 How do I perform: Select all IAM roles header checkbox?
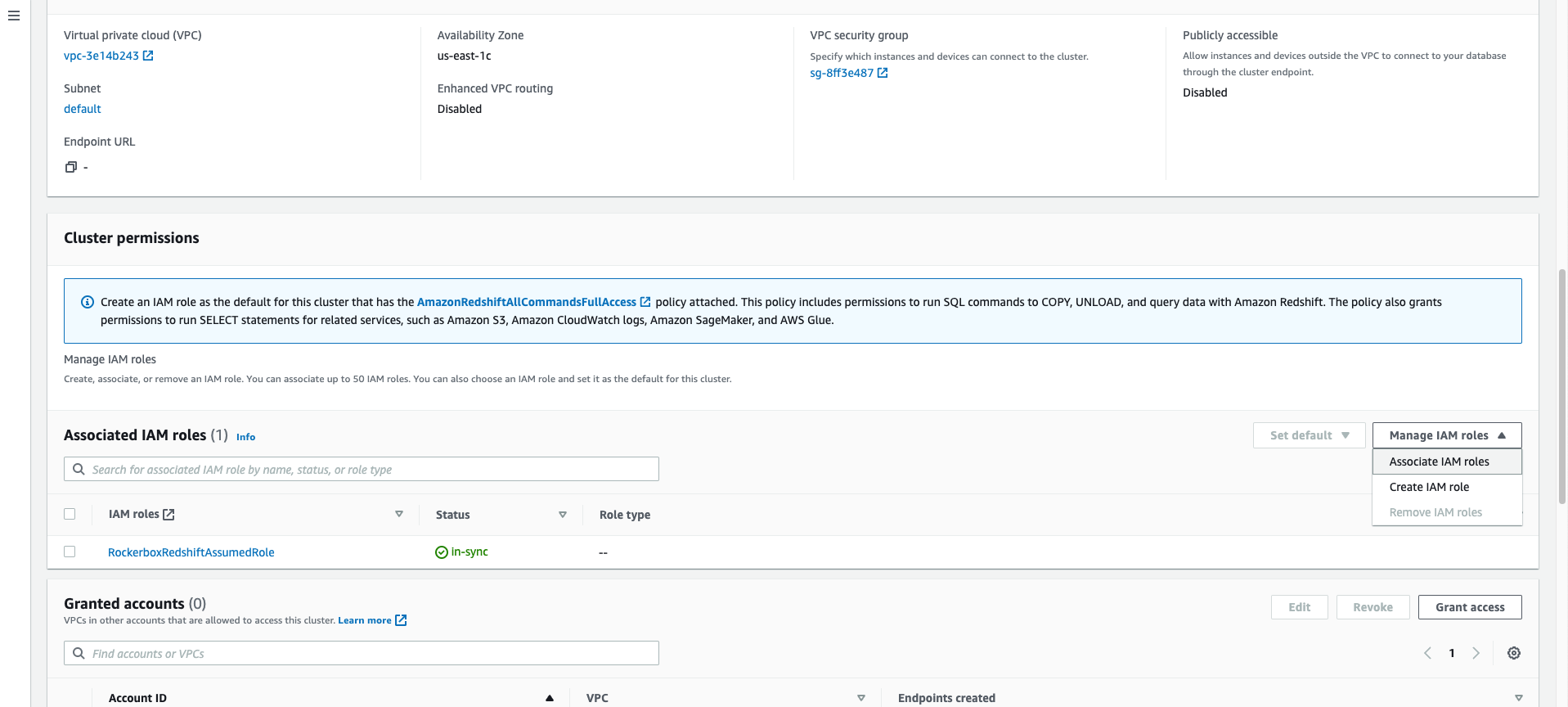pos(70,514)
